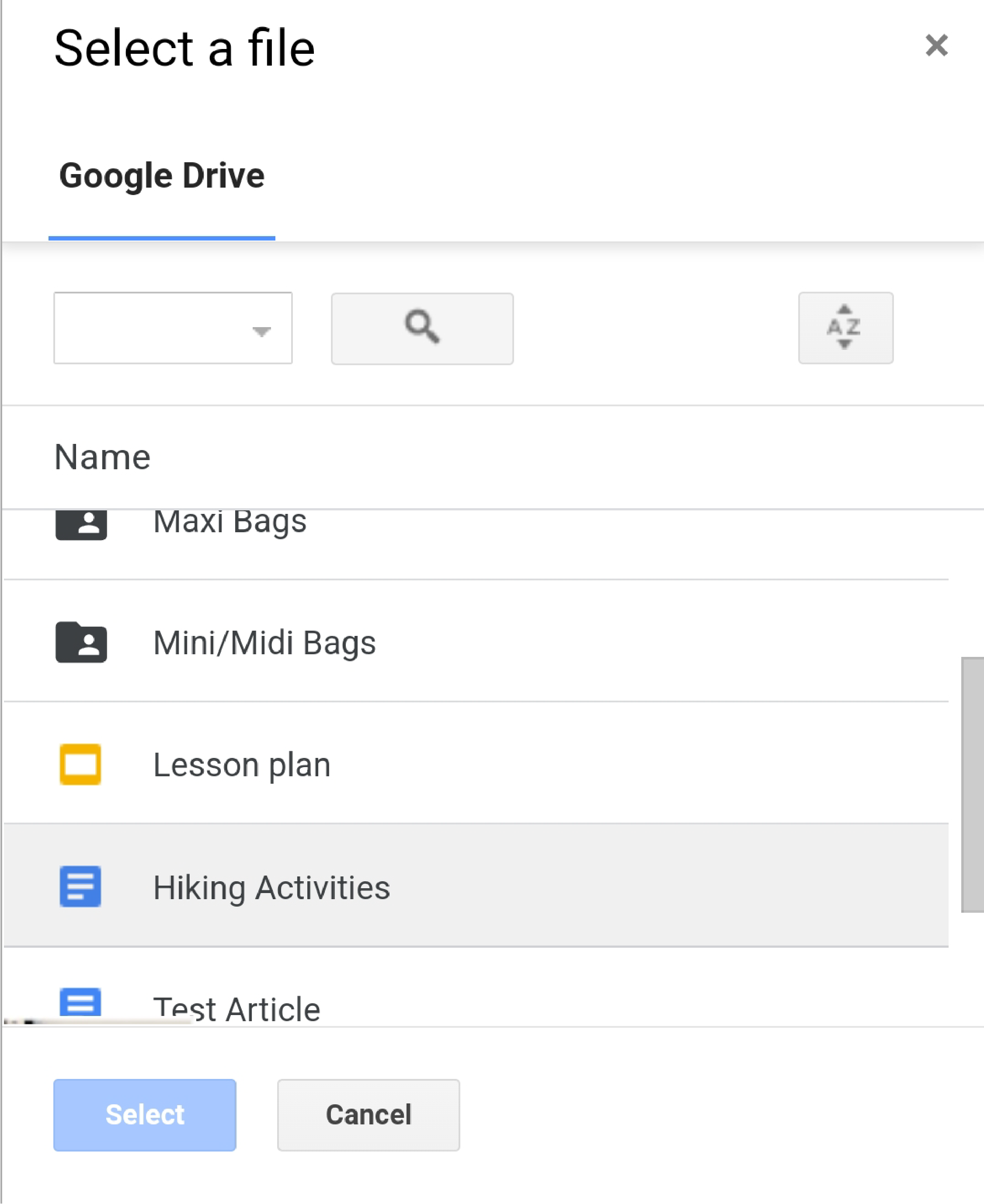
Task: Click the search icon to find files
Action: click(422, 327)
